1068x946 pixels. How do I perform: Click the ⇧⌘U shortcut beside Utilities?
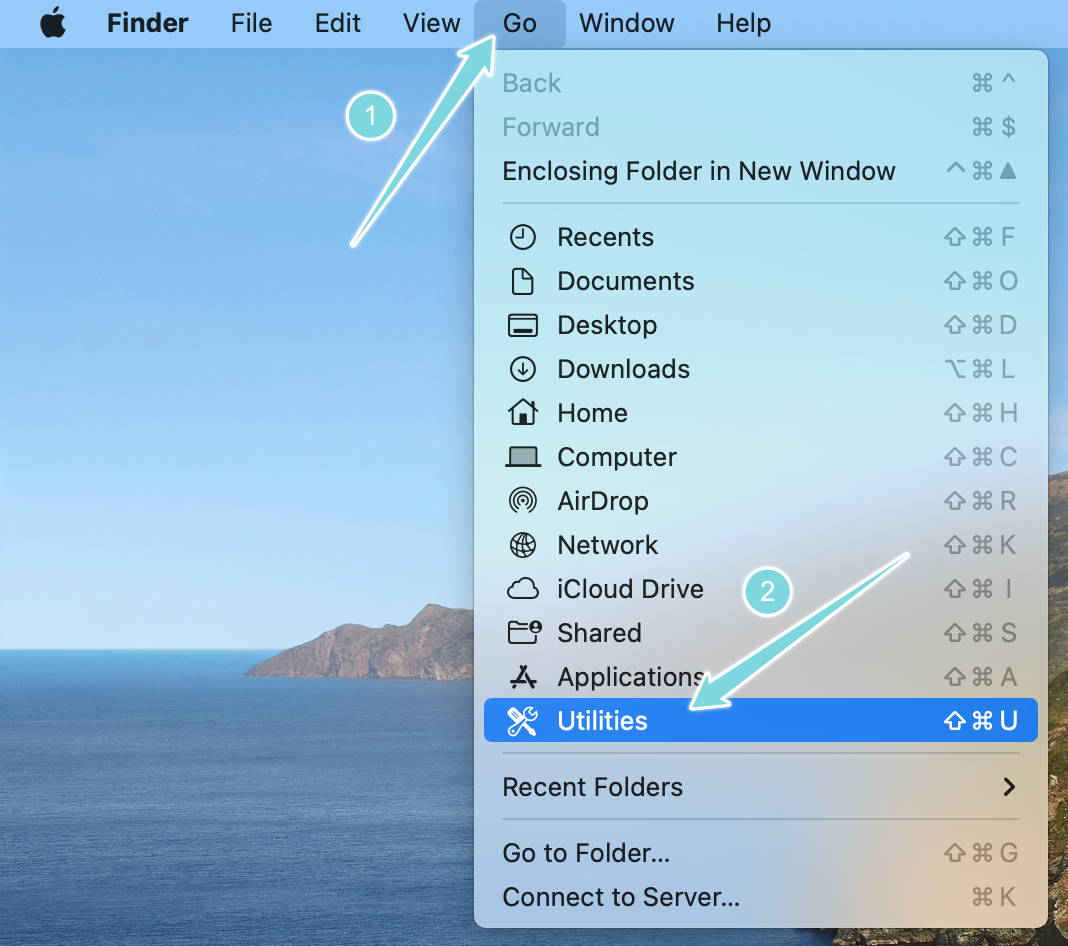980,721
